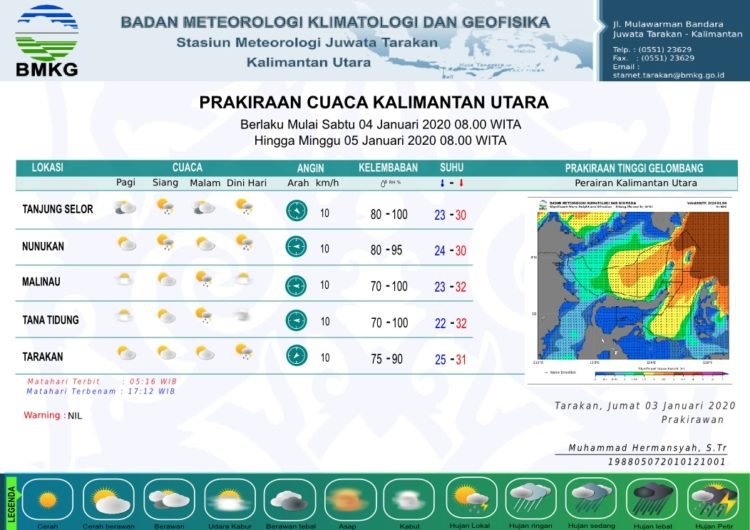Click the Perairan Kalimantan Utara subheading
This screenshot has height=530, width=750.
pos(636,183)
